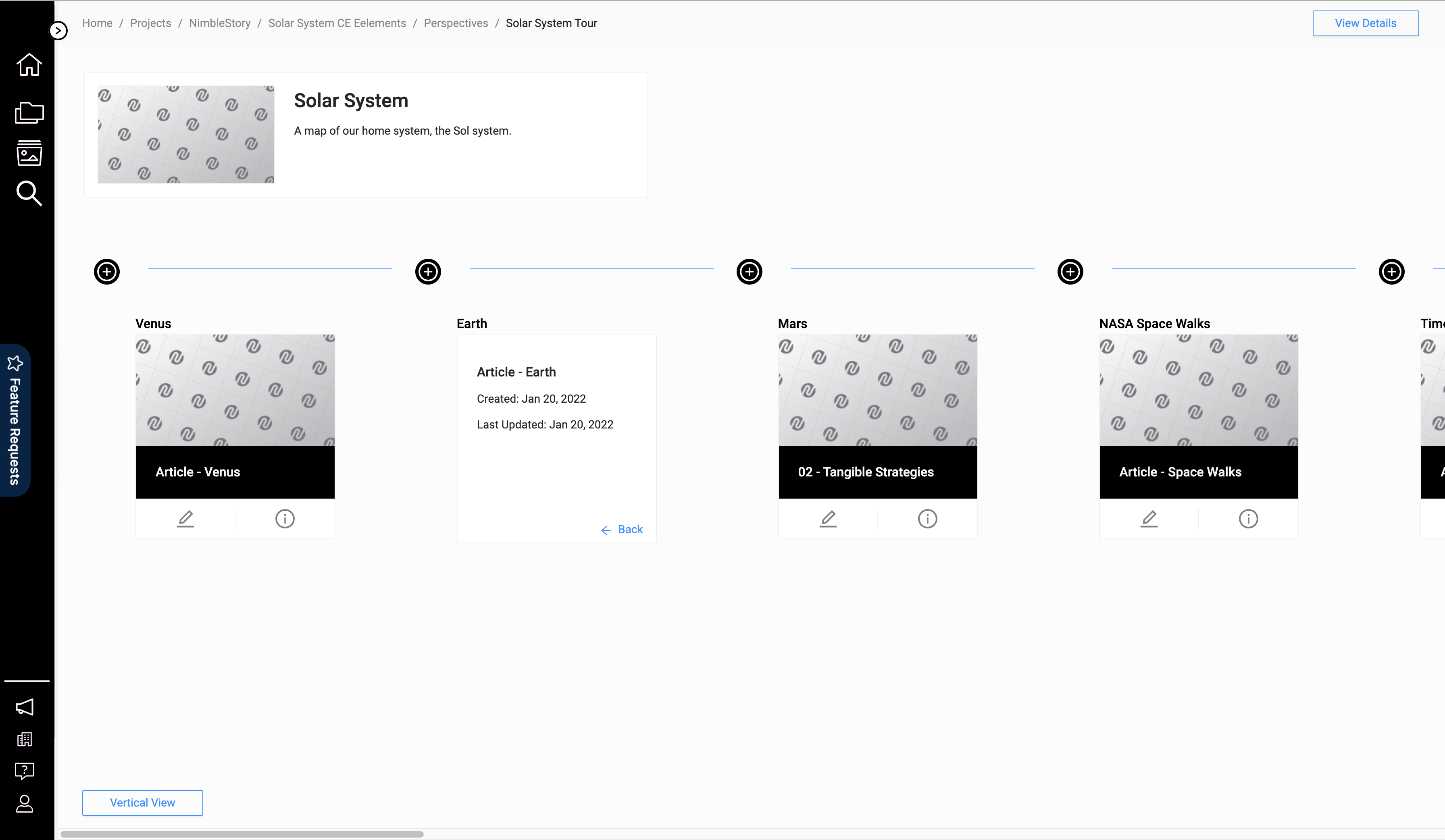The image size is (1445, 840).
Task: Open the Home icon in sidebar
Action: (x=29, y=65)
